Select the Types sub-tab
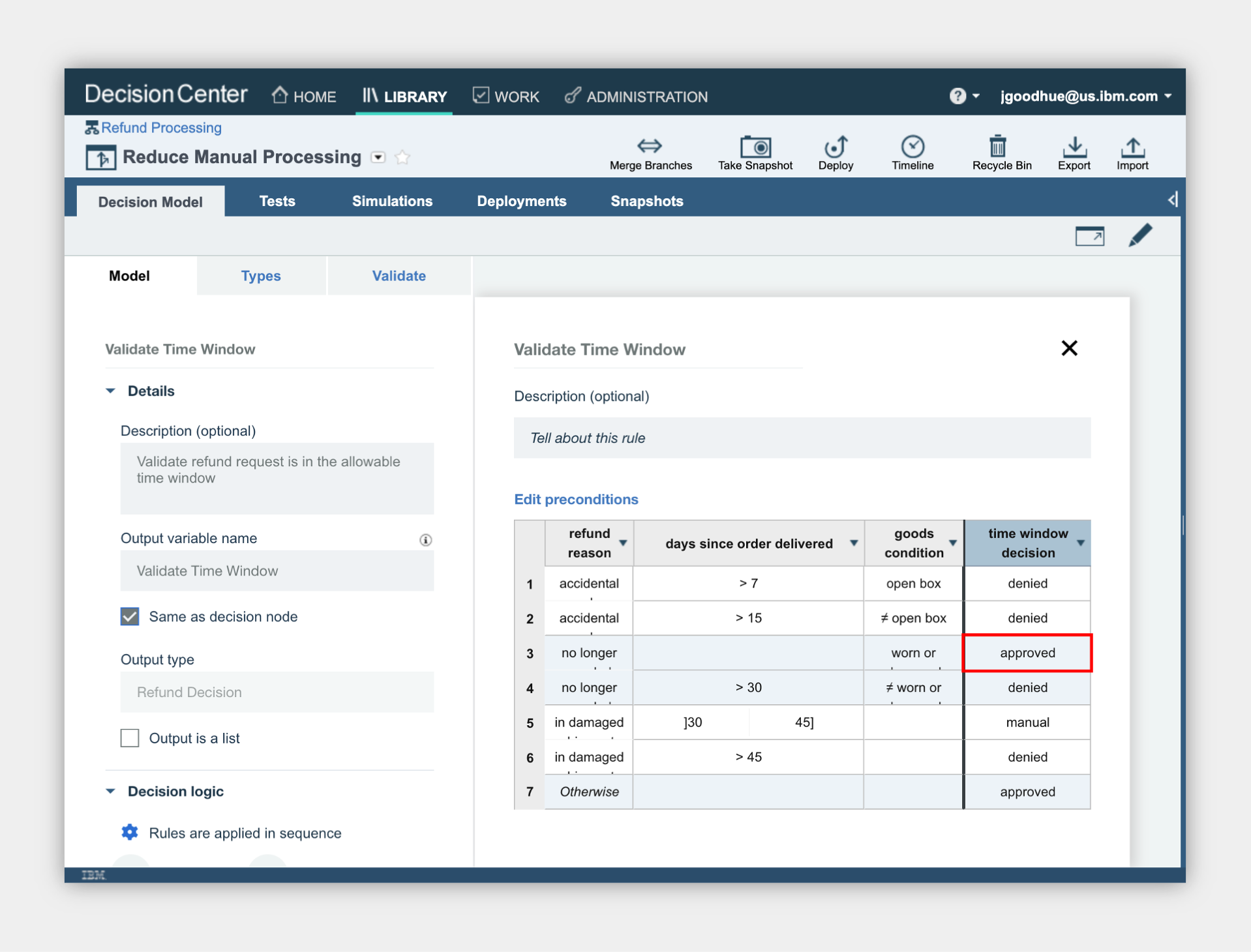The image size is (1251, 952). click(261, 276)
